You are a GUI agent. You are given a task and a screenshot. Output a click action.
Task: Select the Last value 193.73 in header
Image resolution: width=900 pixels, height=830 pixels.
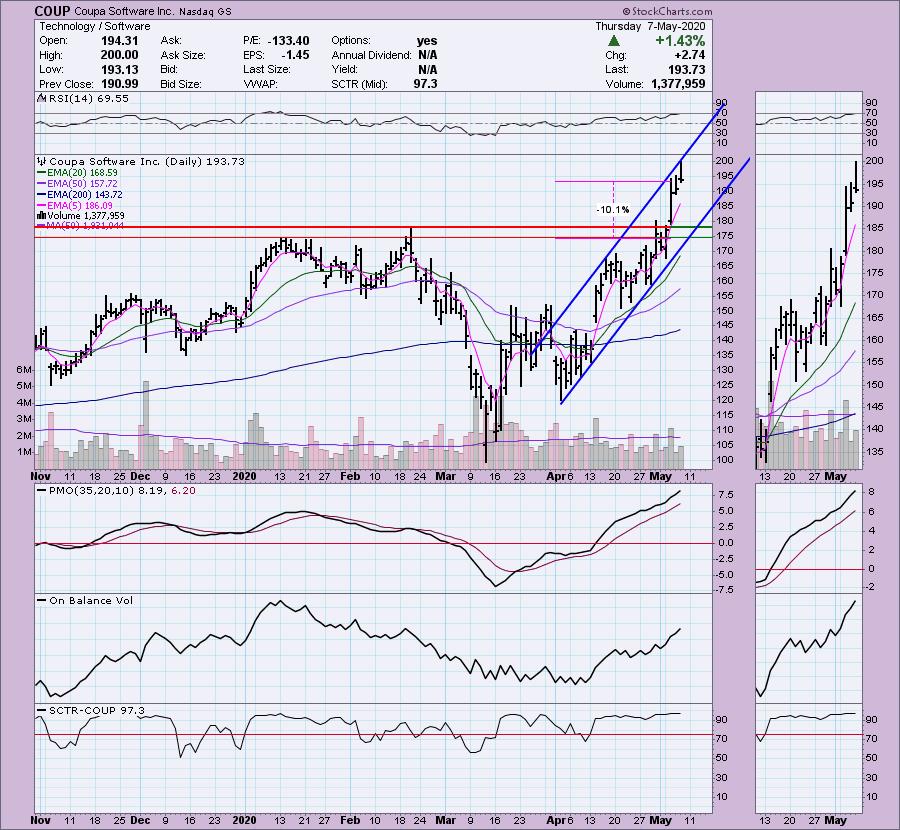(686, 69)
